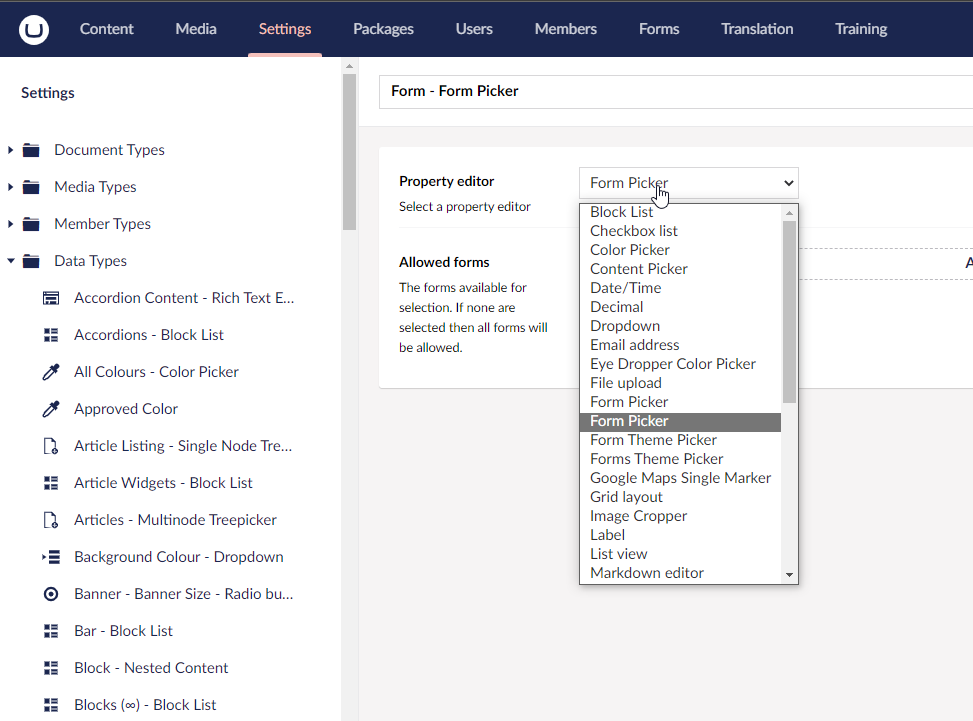Click the nested content icon beside Block

pyautogui.click(x=51, y=667)
